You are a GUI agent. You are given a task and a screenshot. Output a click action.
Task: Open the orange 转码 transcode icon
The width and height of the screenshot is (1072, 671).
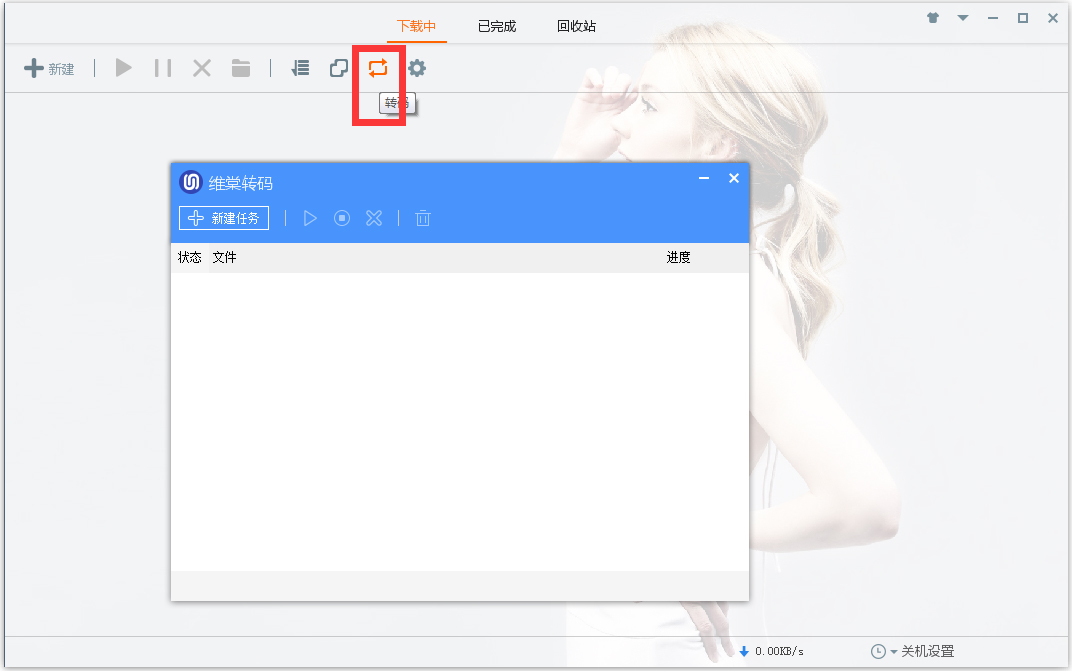pyautogui.click(x=378, y=68)
